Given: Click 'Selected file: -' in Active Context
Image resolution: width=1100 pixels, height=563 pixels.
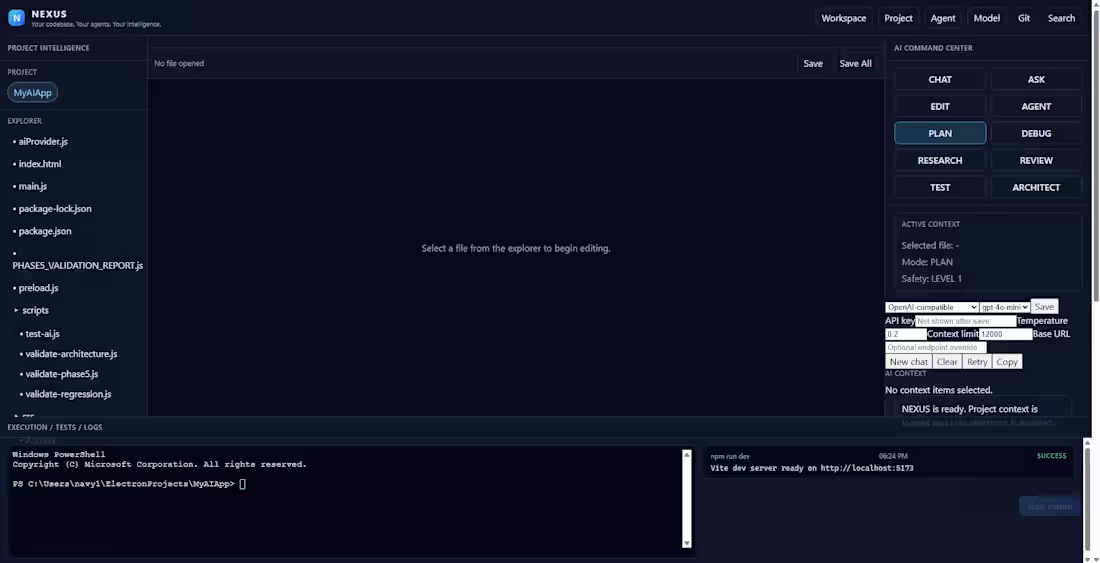Looking at the screenshot, I should pyautogui.click(x=930, y=245).
